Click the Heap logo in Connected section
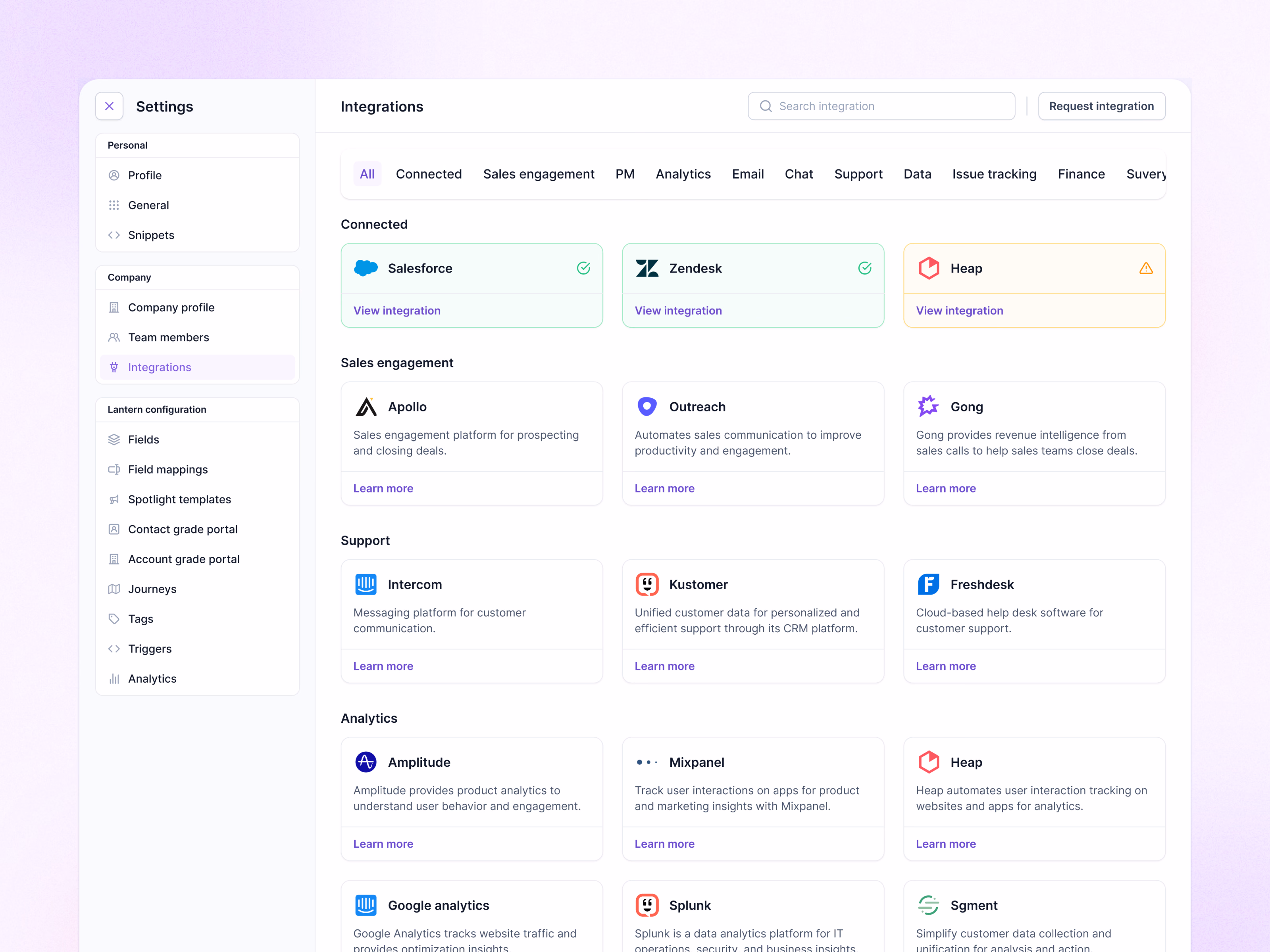1270x952 pixels. pos(928,268)
